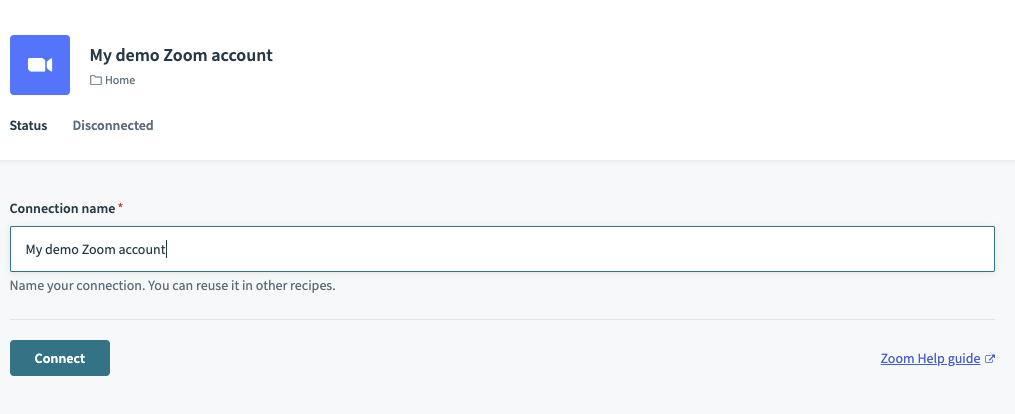Open the Home folder link
1015x414 pixels.
[119, 80]
